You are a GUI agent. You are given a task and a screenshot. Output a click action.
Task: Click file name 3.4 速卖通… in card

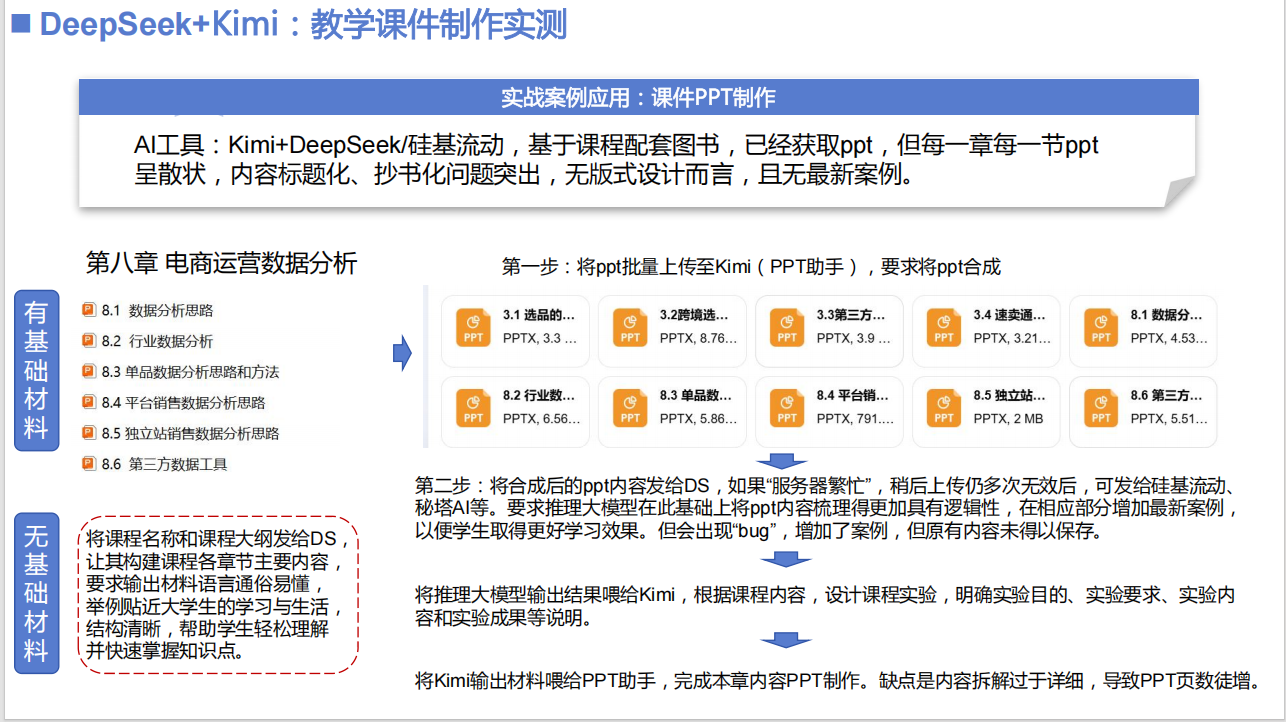[x=1011, y=315]
